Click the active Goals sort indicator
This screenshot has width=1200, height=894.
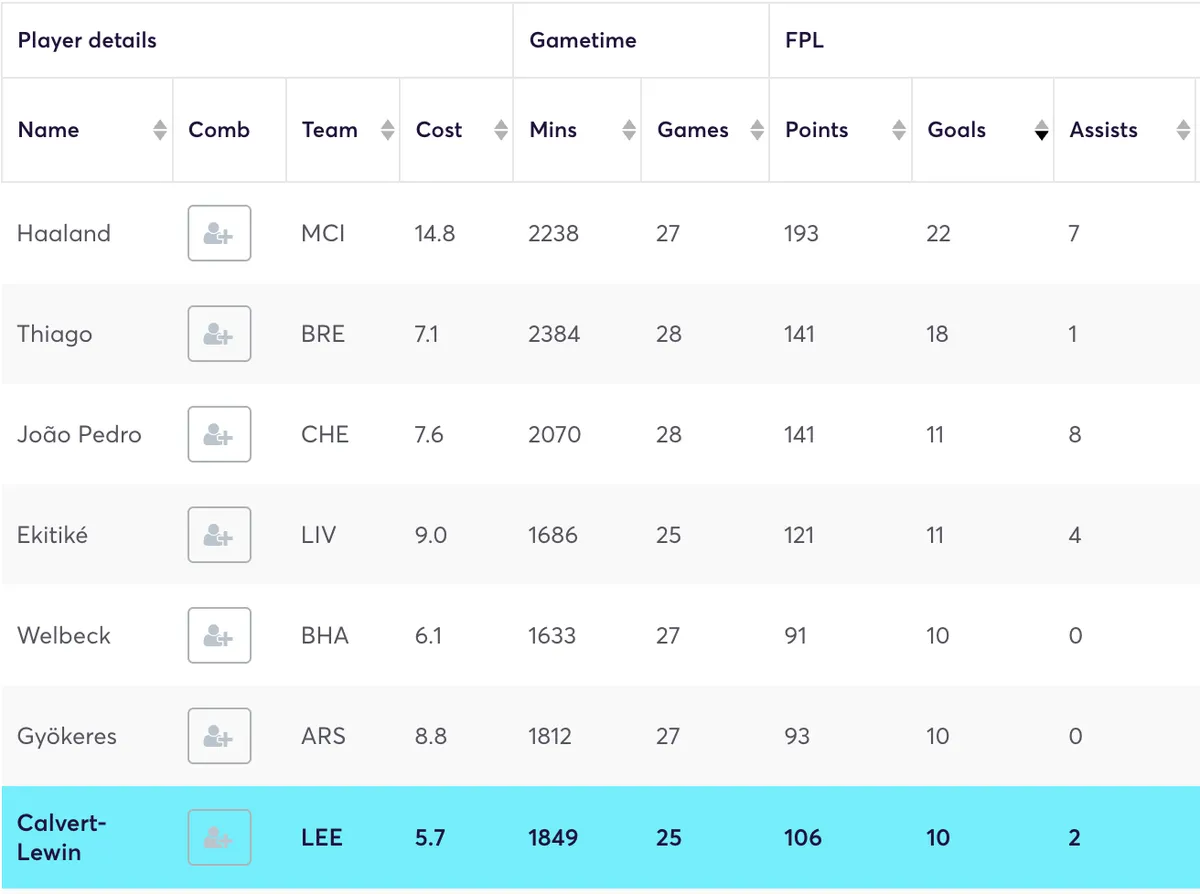click(x=1041, y=129)
